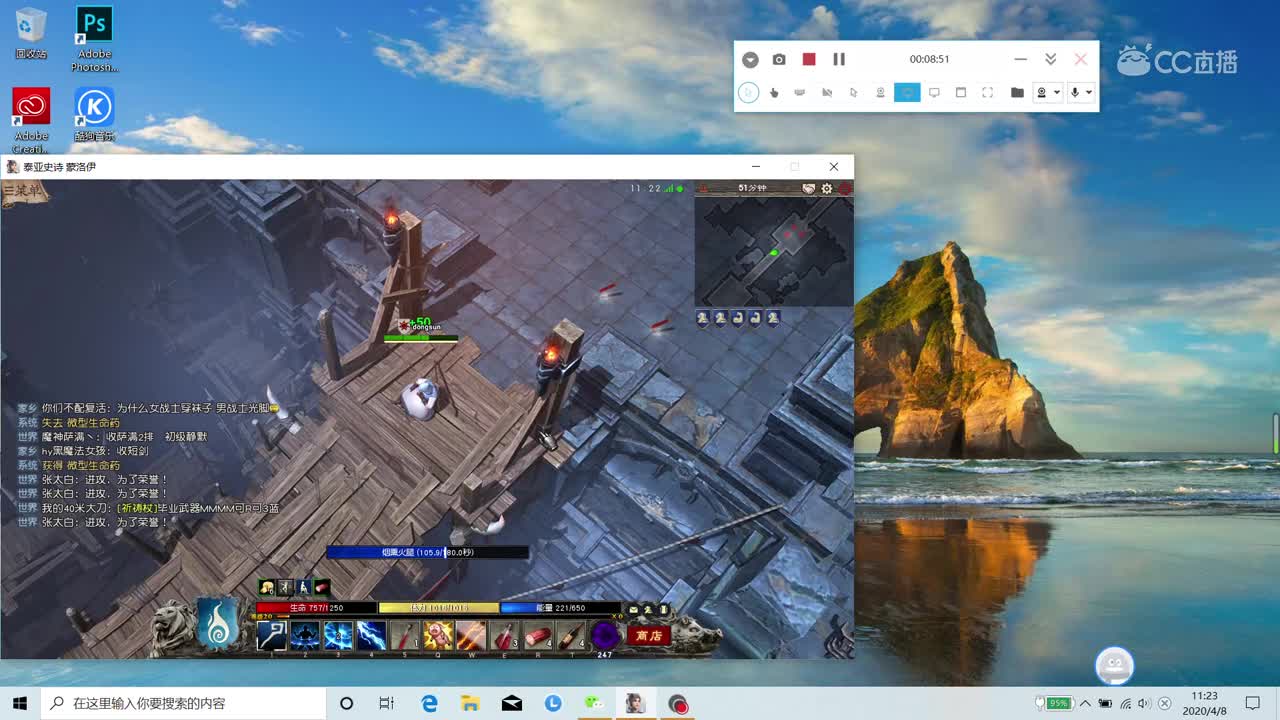The height and width of the screenshot is (720, 1280).
Task: Click the red 生命 health bar
Action: pyautogui.click(x=316, y=607)
